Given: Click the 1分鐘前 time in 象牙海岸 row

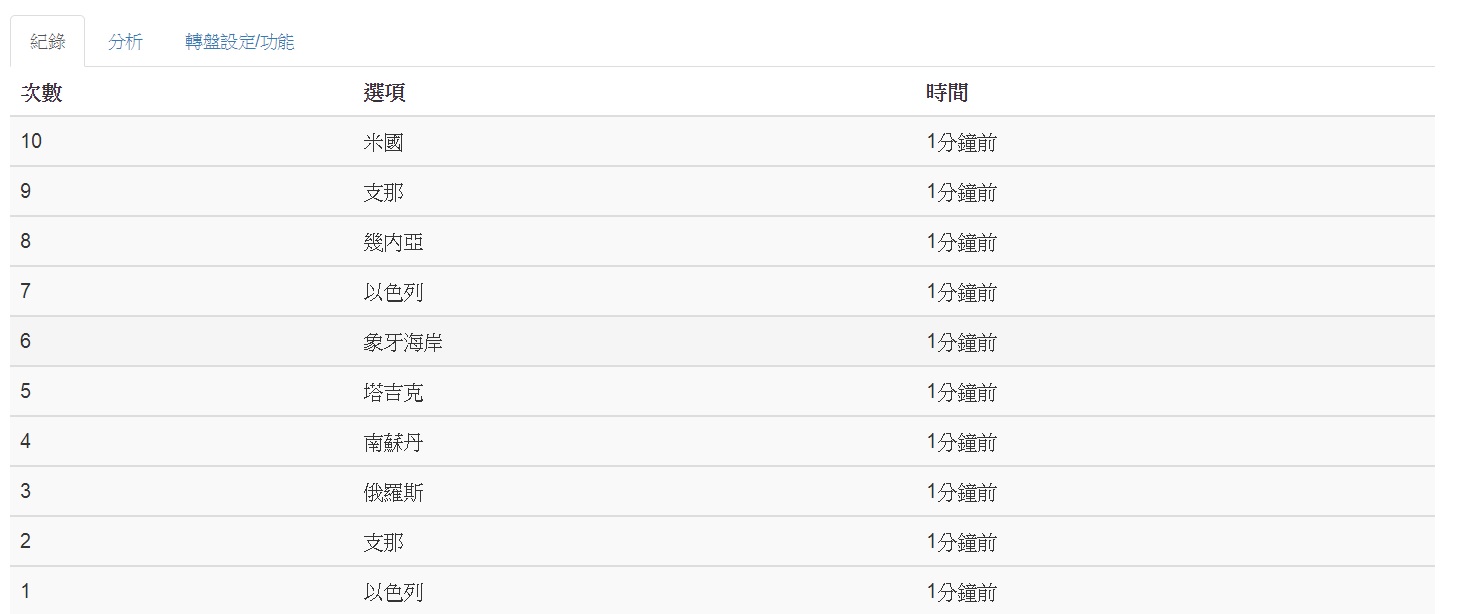Looking at the screenshot, I should 962,342.
